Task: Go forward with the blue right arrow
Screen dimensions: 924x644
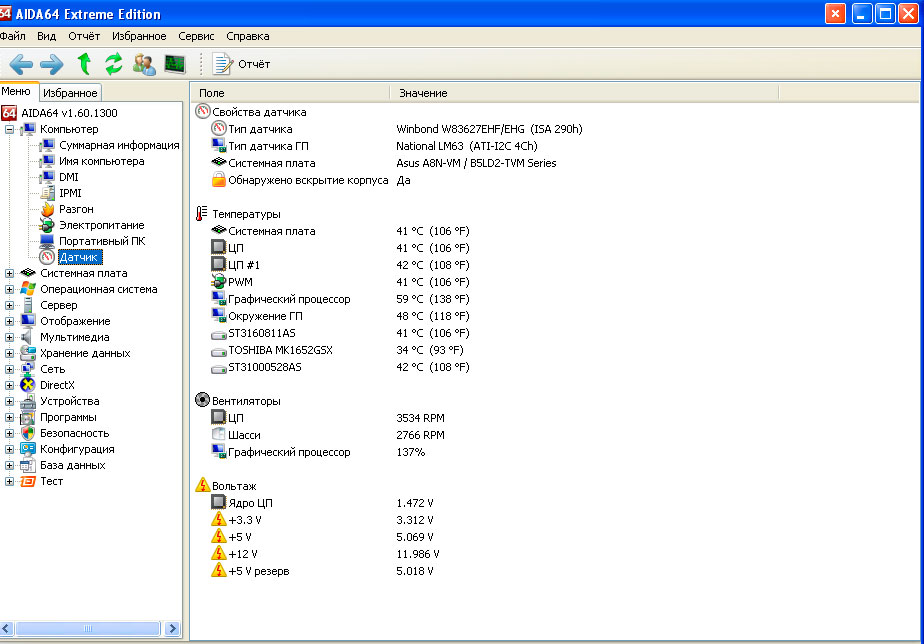Action: click(52, 64)
